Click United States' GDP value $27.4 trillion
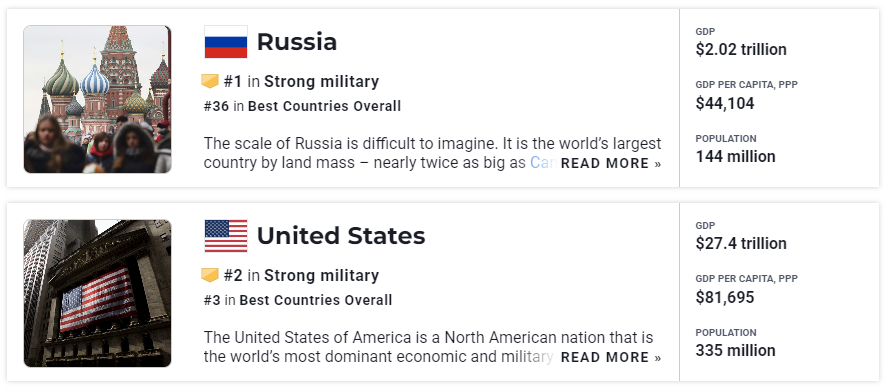Viewport: 889px width, 392px height. tap(741, 243)
